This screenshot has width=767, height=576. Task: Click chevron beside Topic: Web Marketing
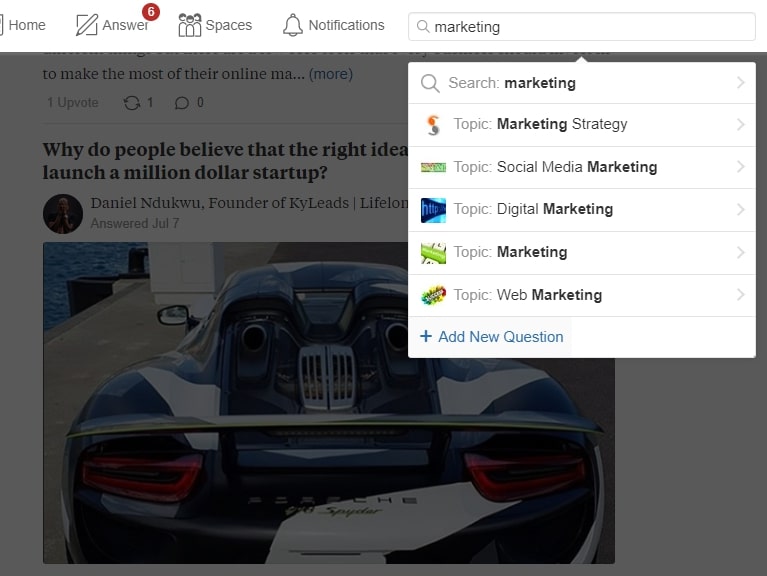(740, 295)
